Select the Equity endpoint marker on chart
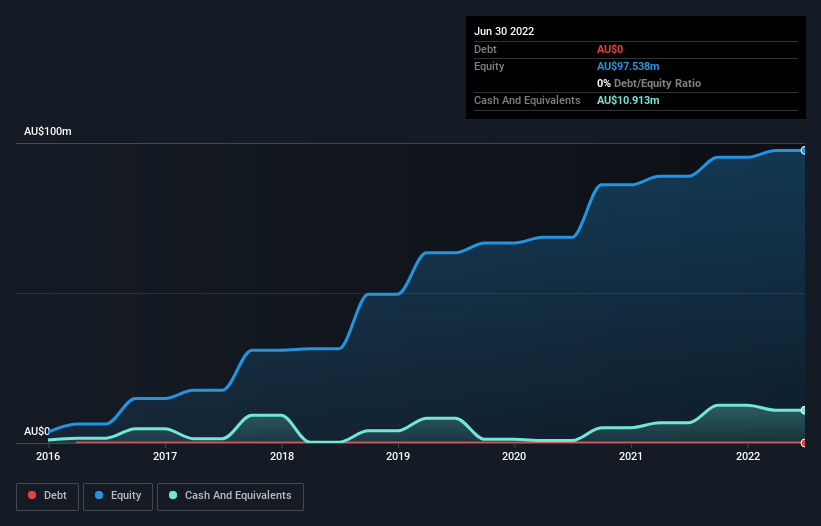821x526 pixels. (804, 150)
